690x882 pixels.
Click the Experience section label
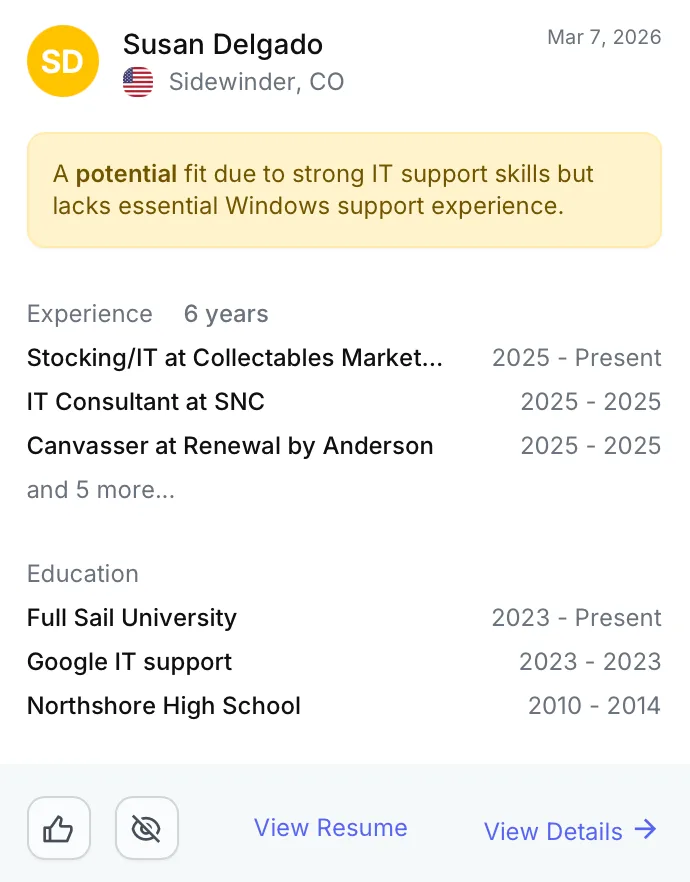90,314
